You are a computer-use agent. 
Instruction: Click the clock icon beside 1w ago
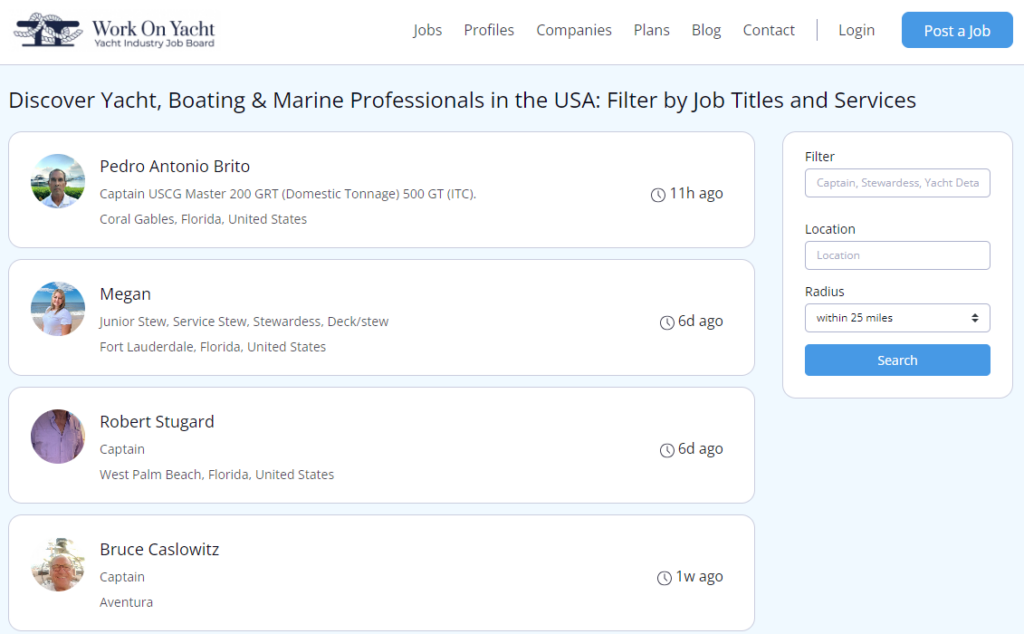pos(664,578)
